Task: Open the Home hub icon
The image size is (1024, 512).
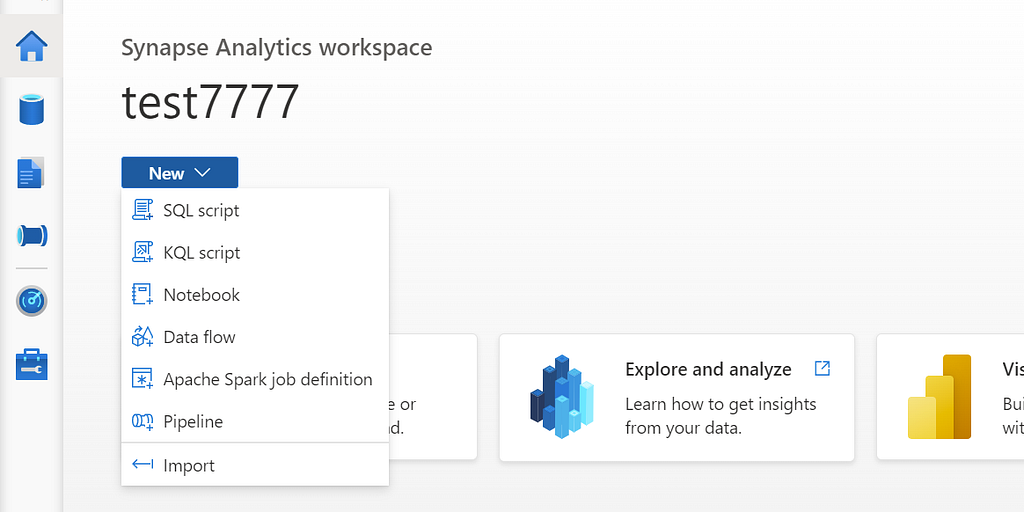Action: point(31,46)
